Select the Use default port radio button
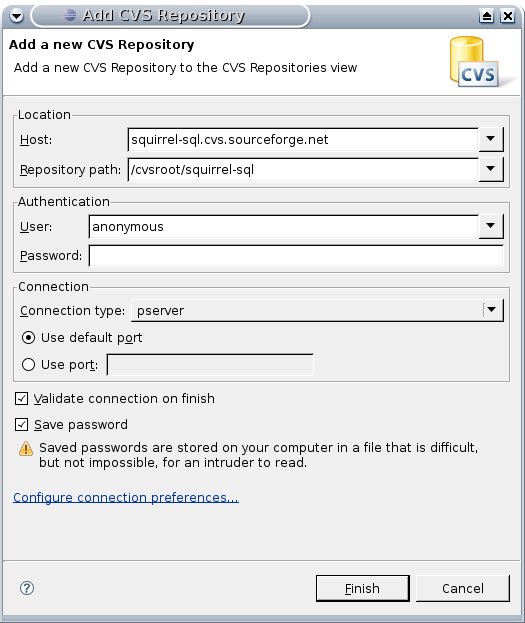Screen dimensions: 525x623 [28, 338]
